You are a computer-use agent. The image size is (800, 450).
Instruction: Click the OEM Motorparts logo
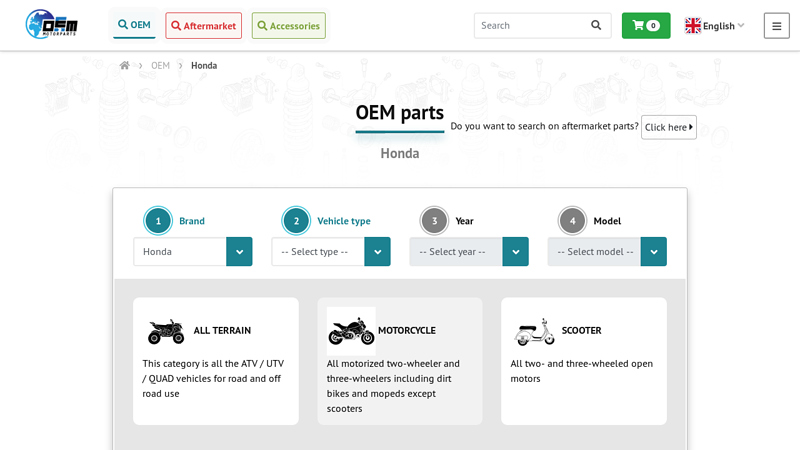click(52, 24)
